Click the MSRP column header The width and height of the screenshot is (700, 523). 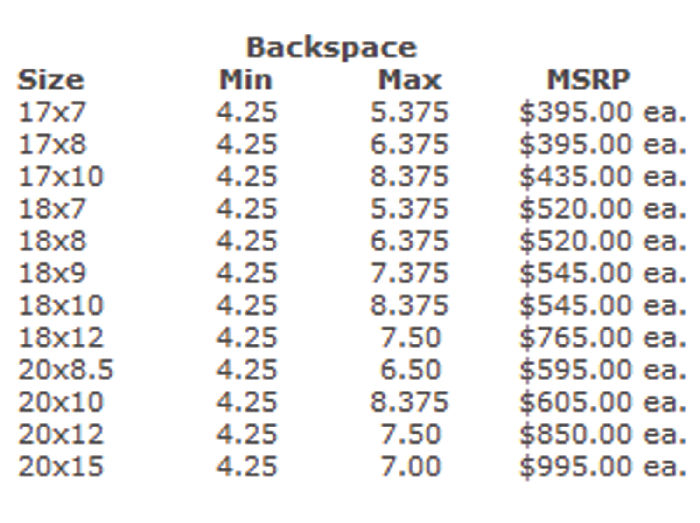pos(588,80)
